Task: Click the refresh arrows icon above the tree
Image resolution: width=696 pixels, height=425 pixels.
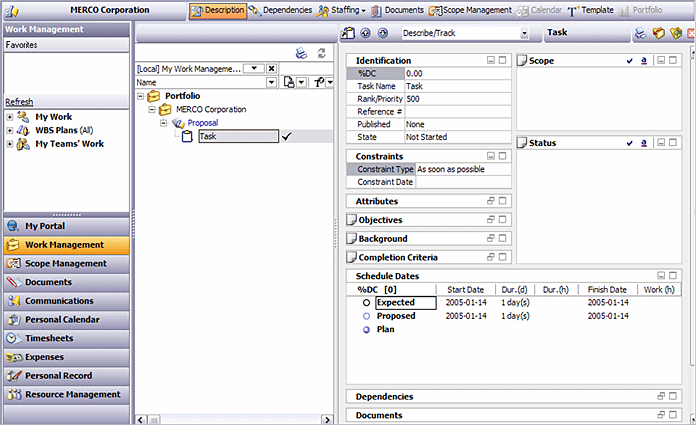Action: 322,54
